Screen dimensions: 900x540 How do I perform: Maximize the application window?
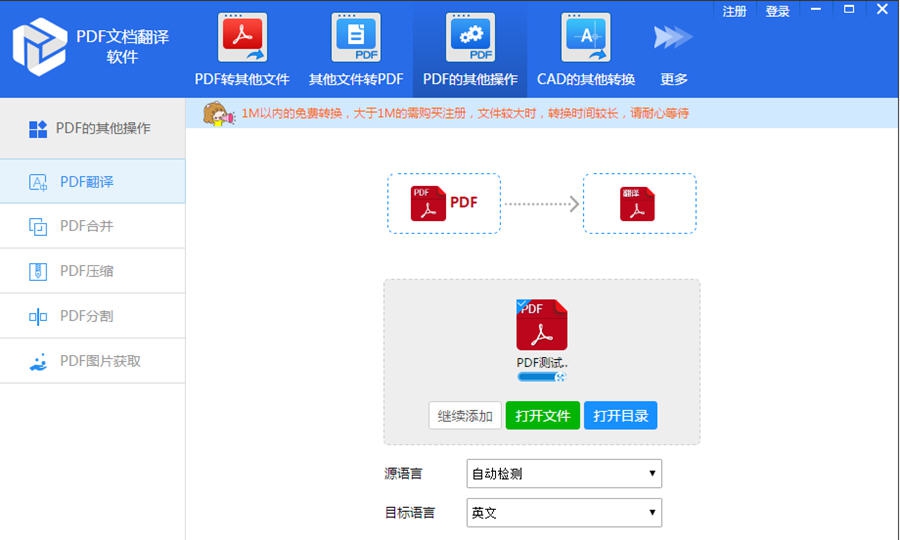[x=848, y=10]
